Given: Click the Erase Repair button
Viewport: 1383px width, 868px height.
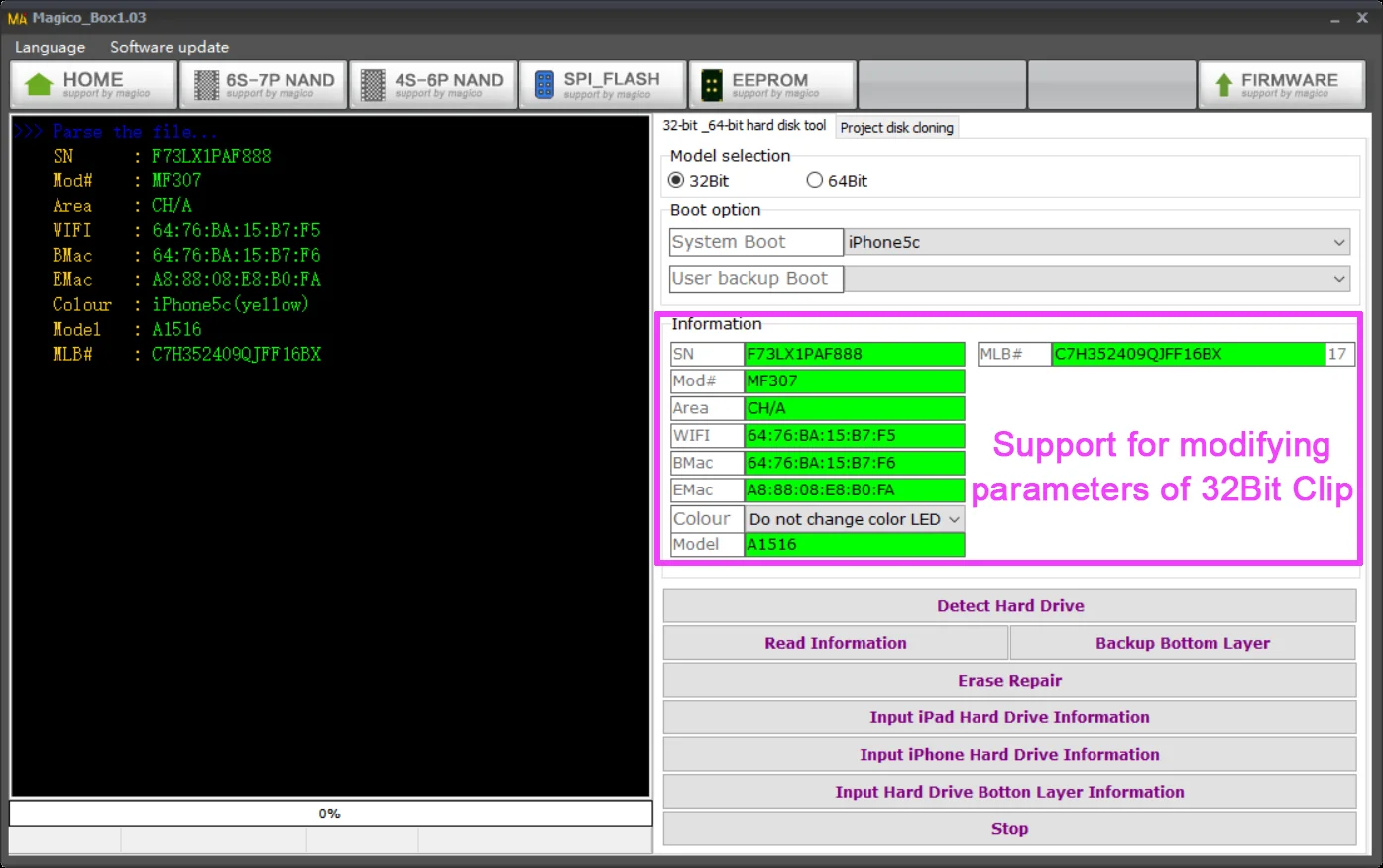Looking at the screenshot, I should pyautogui.click(x=1009, y=681).
